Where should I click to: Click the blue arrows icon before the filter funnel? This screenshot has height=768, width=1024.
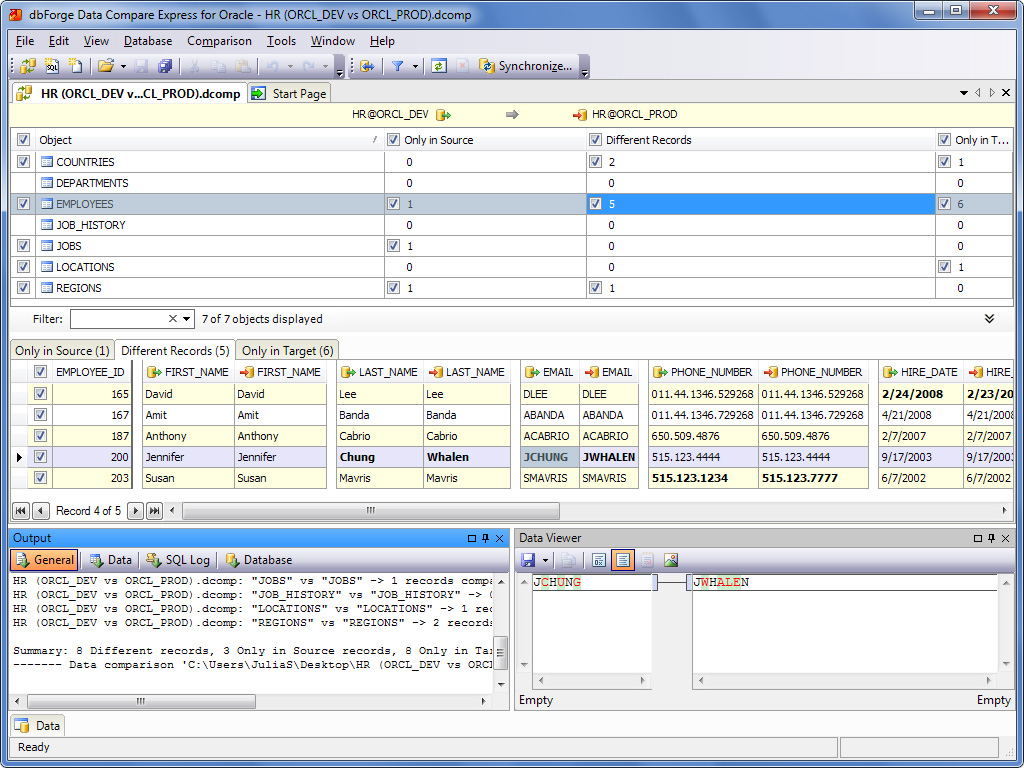pos(367,66)
